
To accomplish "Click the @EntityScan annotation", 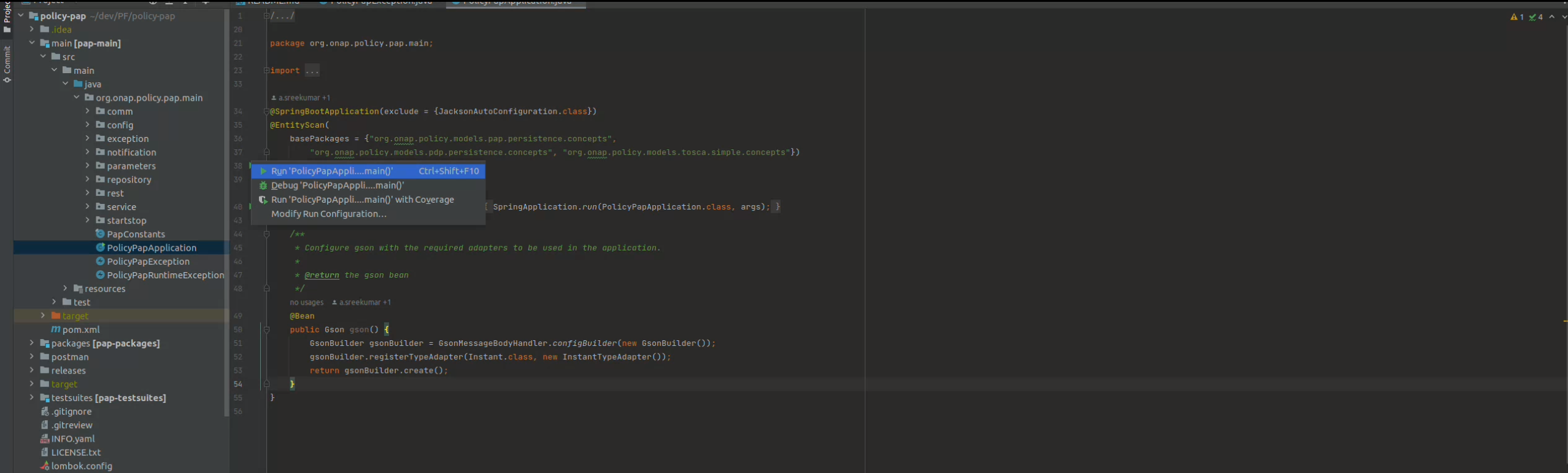I will pos(297,125).
